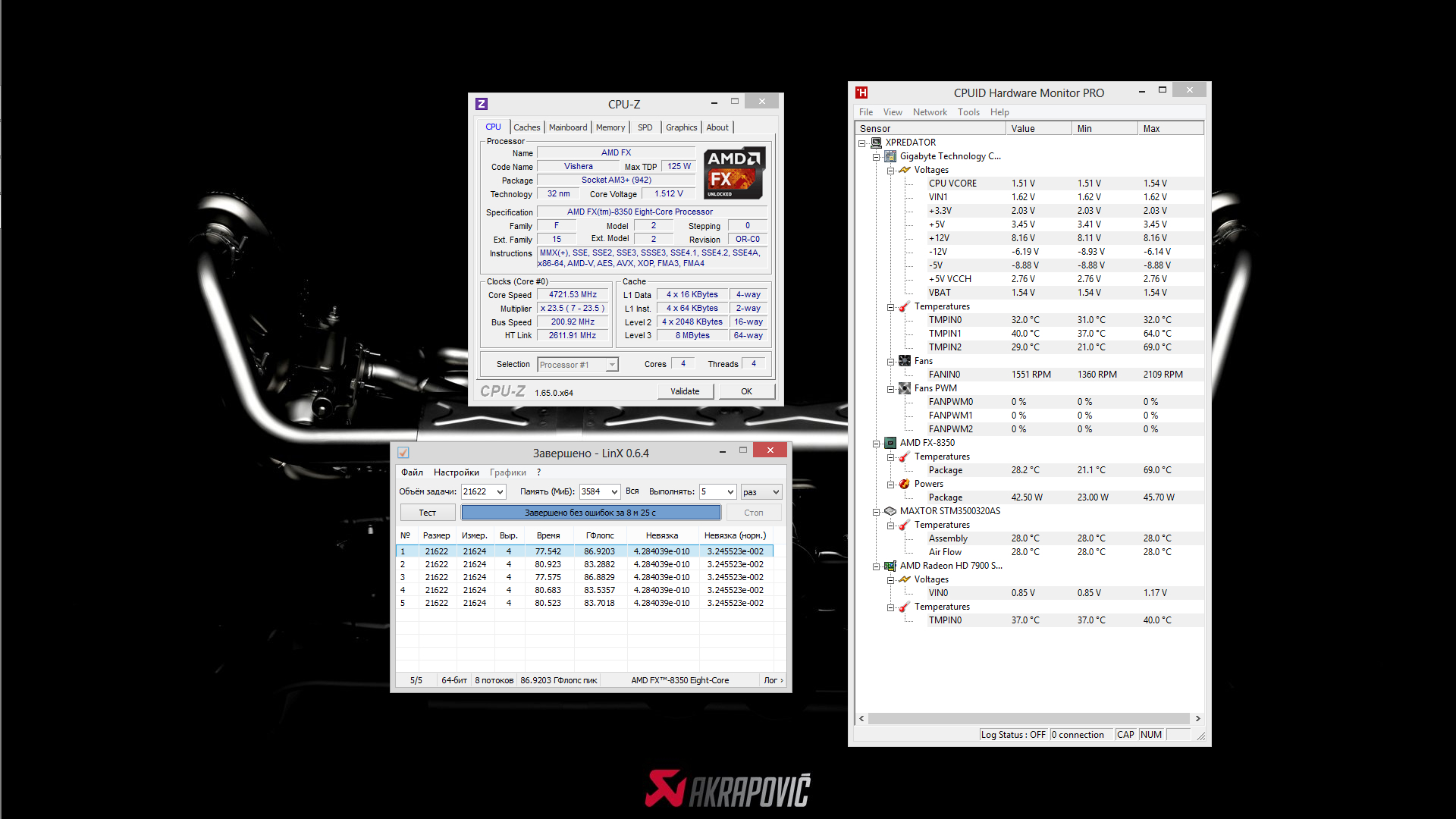The height and width of the screenshot is (819, 1456).
Task: Open the Лог button in LinX status bar
Action: pos(773,680)
